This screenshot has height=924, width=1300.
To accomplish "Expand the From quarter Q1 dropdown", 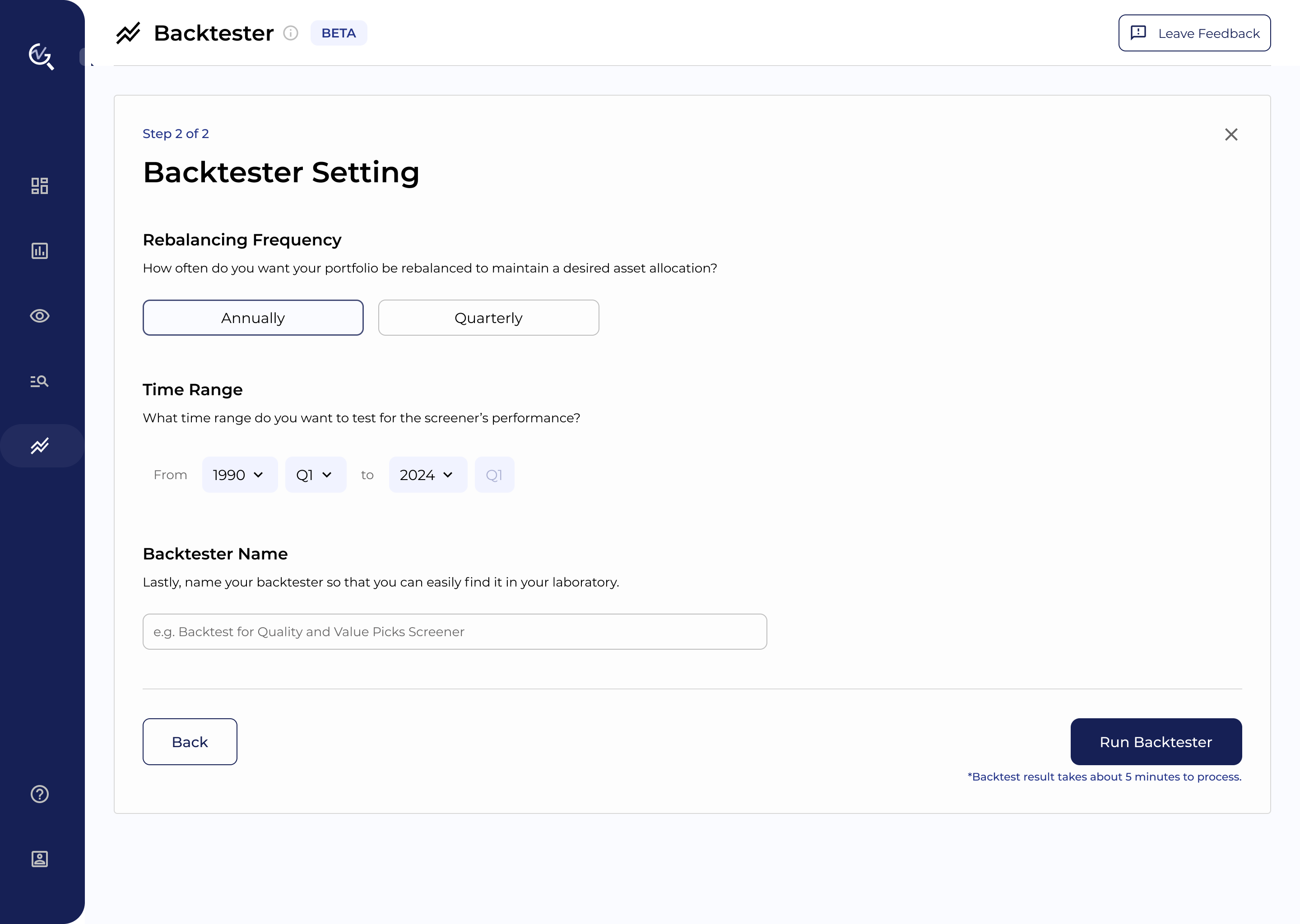I will pyautogui.click(x=316, y=475).
